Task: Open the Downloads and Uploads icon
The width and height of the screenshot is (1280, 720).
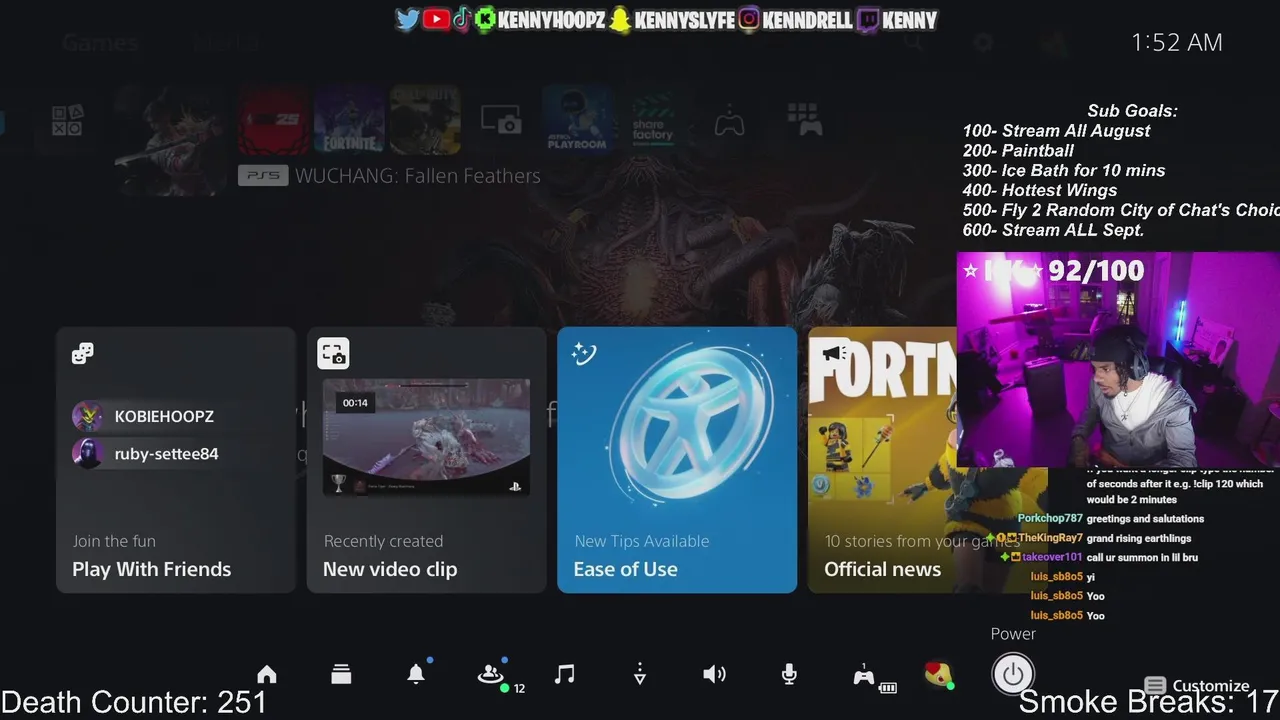Action: tap(640, 675)
